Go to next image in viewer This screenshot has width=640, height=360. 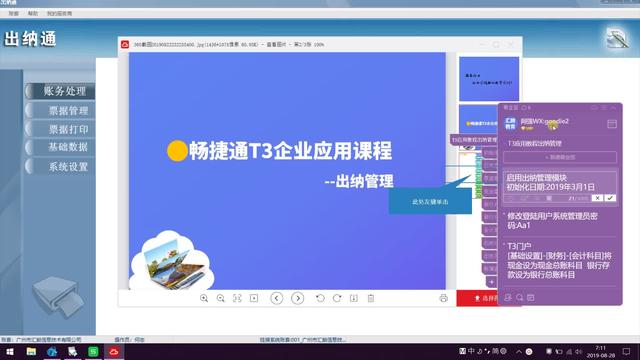click(298, 298)
